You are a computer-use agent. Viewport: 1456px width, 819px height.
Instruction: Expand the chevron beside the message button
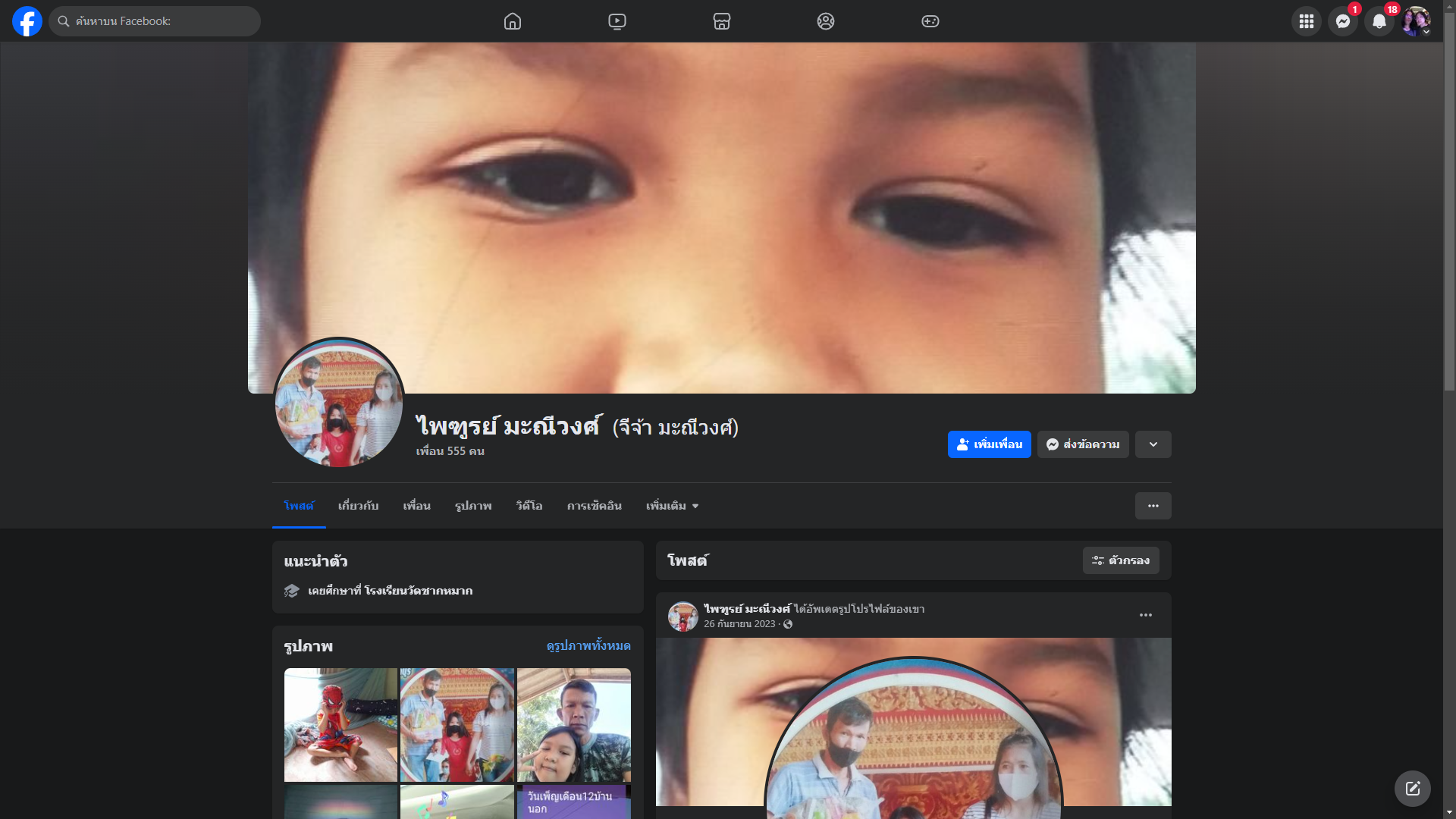coord(1153,444)
